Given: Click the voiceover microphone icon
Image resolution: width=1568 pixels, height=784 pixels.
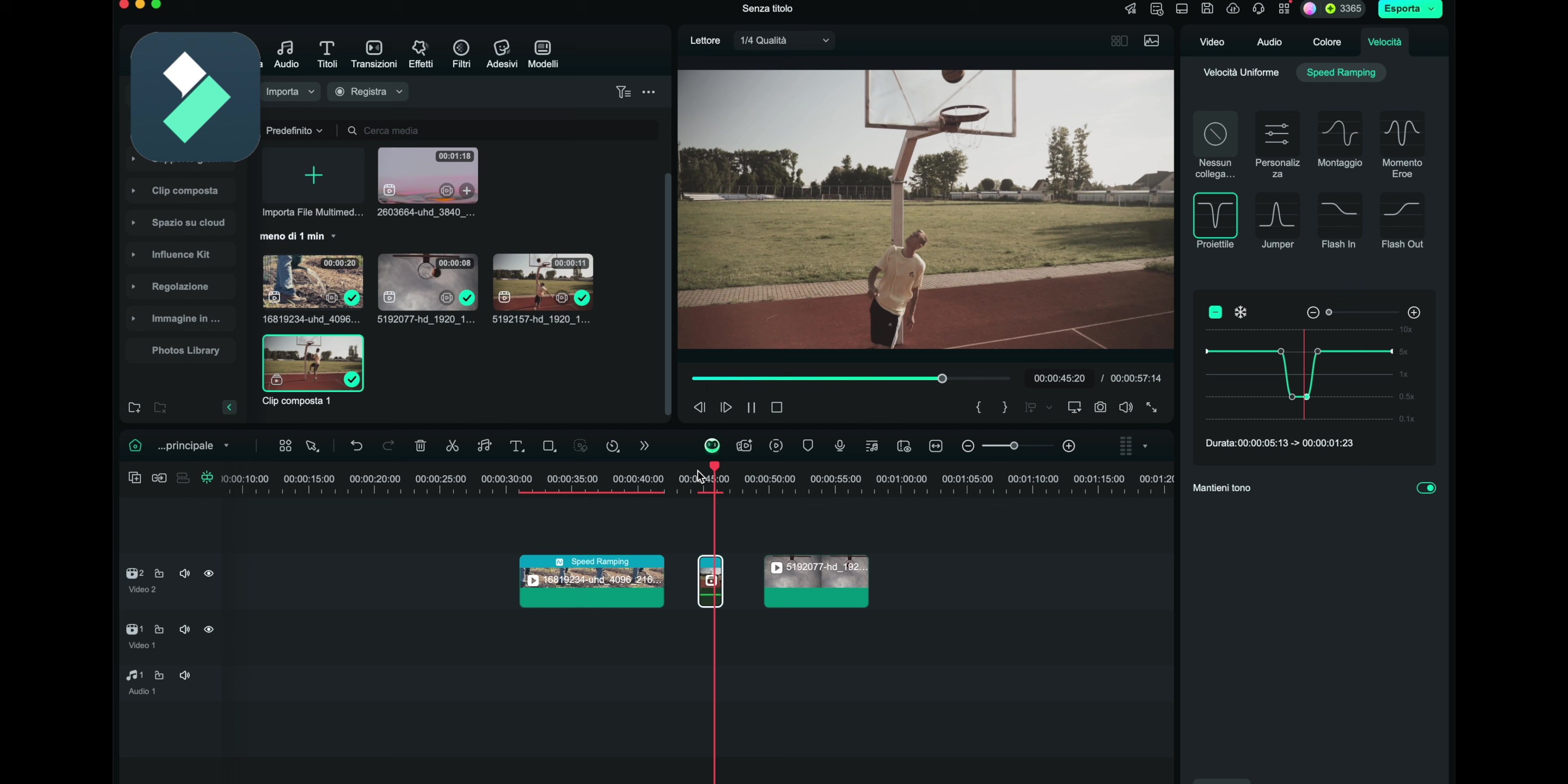Looking at the screenshot, I should point(840,445).
